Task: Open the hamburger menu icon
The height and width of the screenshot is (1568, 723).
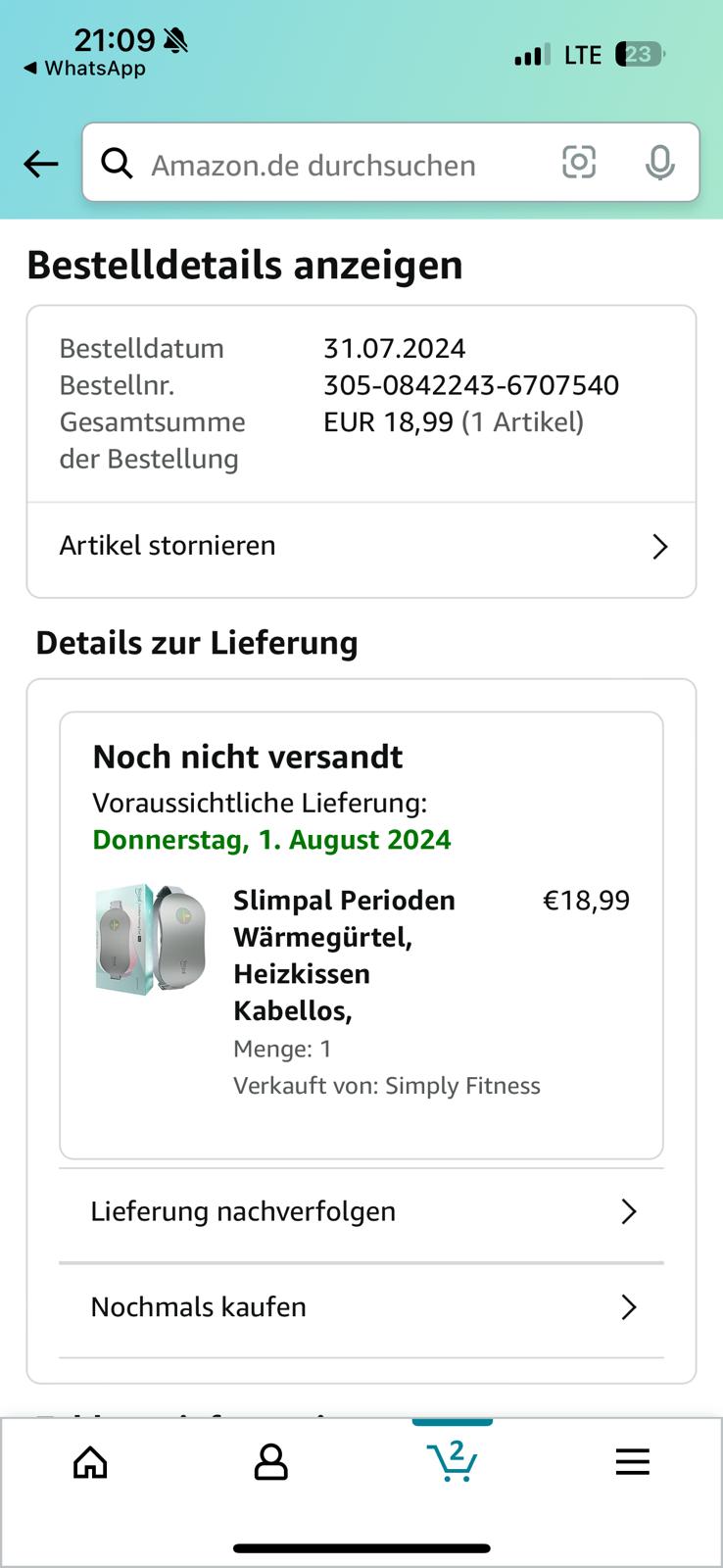Action: tap(632, 1462)
